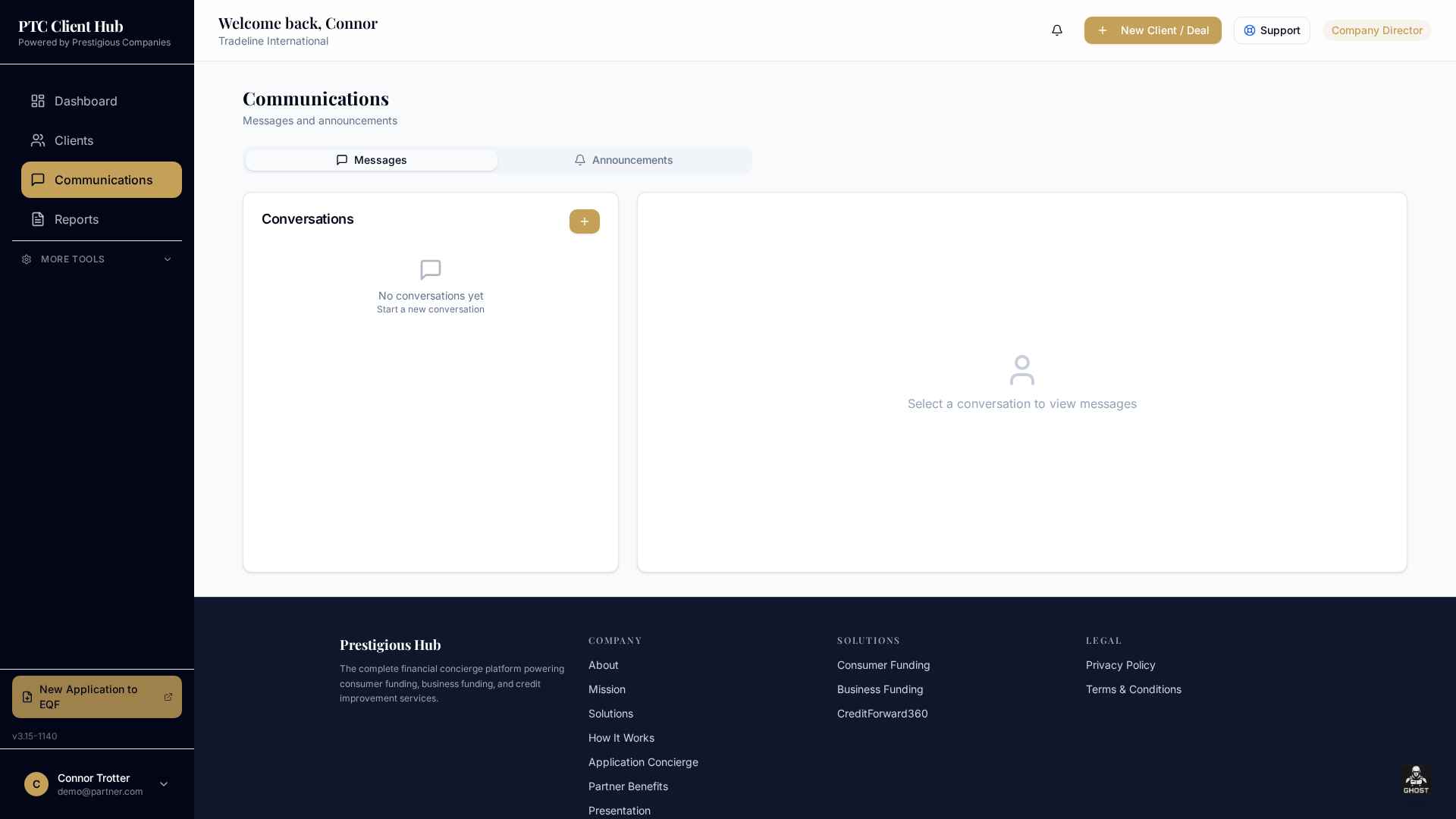Select the Tradeline International company name
The width and height of the screenshot is (1456, 819).
[x=273, y=41]
